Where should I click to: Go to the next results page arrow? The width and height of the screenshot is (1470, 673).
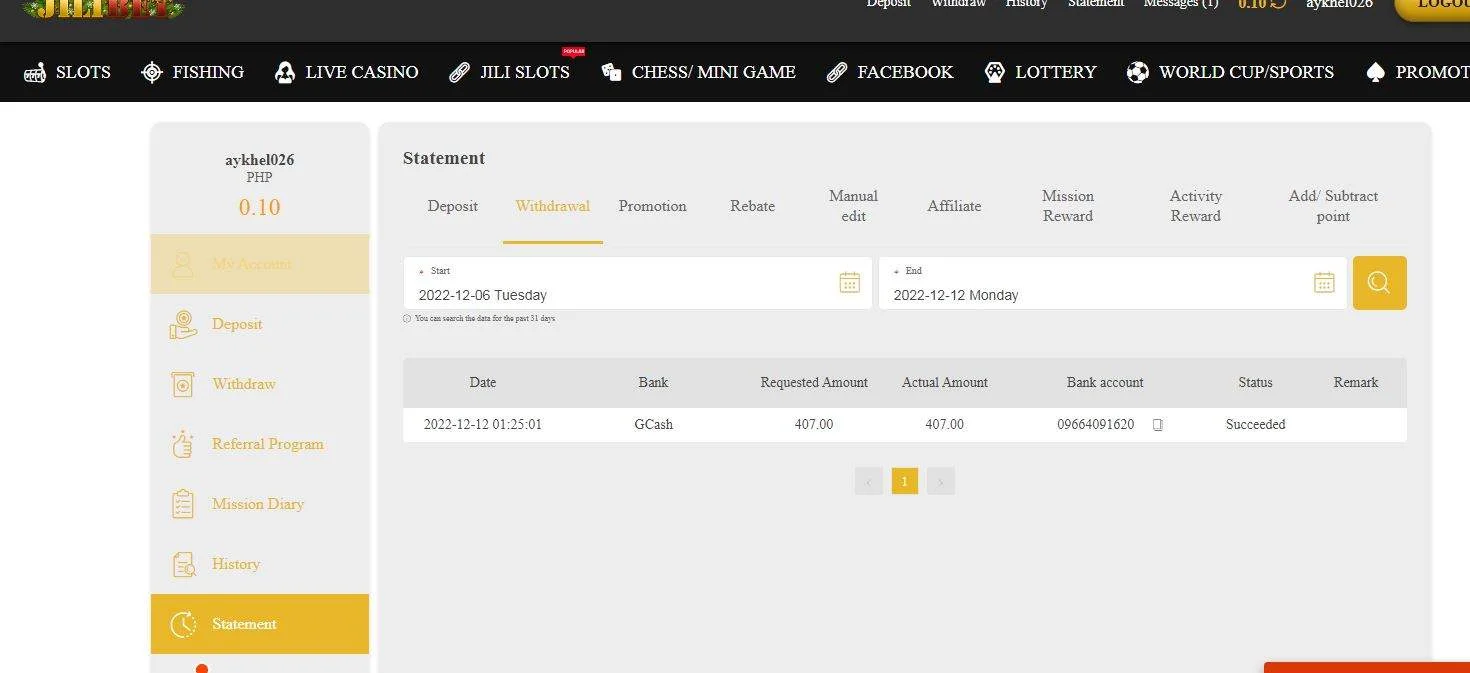pos(941,482)
